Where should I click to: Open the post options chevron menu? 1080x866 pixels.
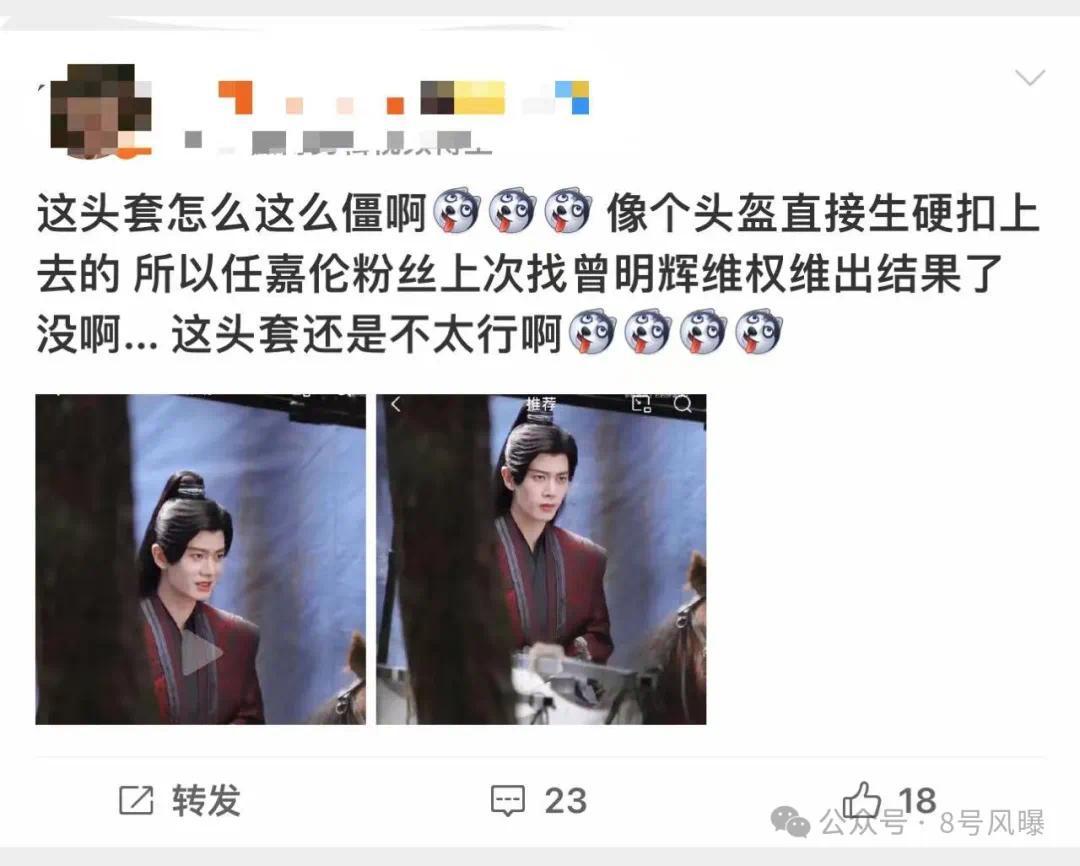[x=1030, y=77]
